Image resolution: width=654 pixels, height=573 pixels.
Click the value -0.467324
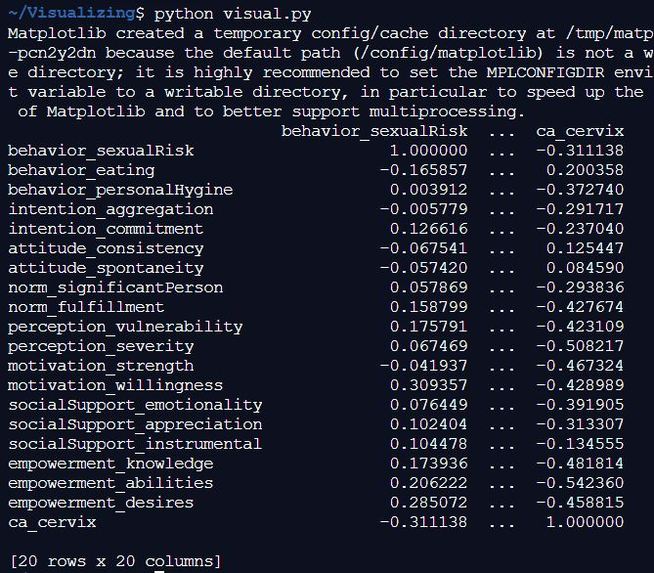[x=580, y=366]
